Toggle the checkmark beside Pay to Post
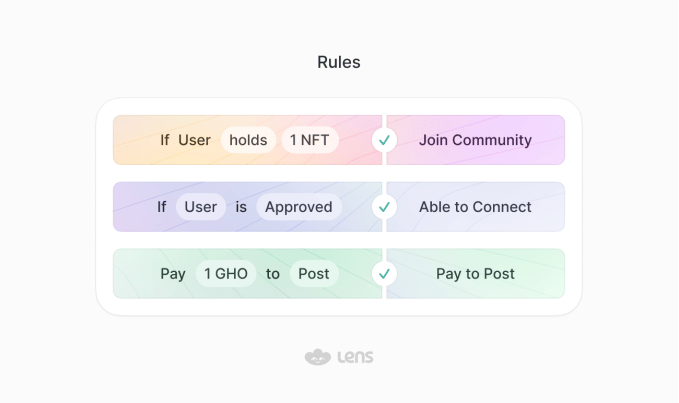Image resolution: width=679 pixels, height=403 pixels. click(x=384, y=273)
